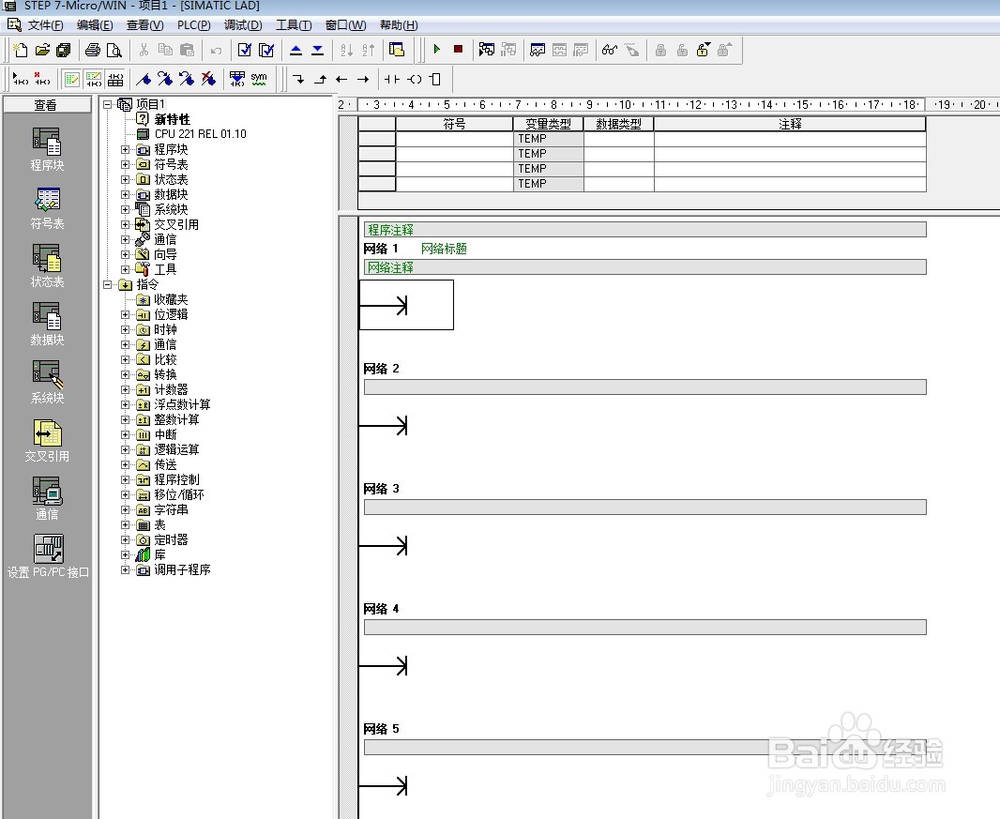Click the apply symbols icon
Image resolution: width=1000 pixels, height=819 pixels.
[237, 79]
